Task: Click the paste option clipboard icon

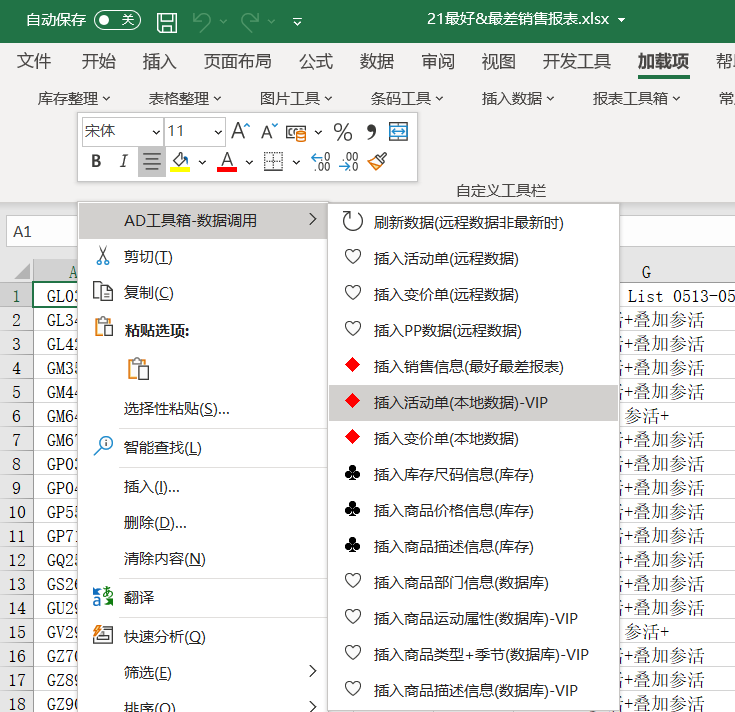Action: point(139,368)
